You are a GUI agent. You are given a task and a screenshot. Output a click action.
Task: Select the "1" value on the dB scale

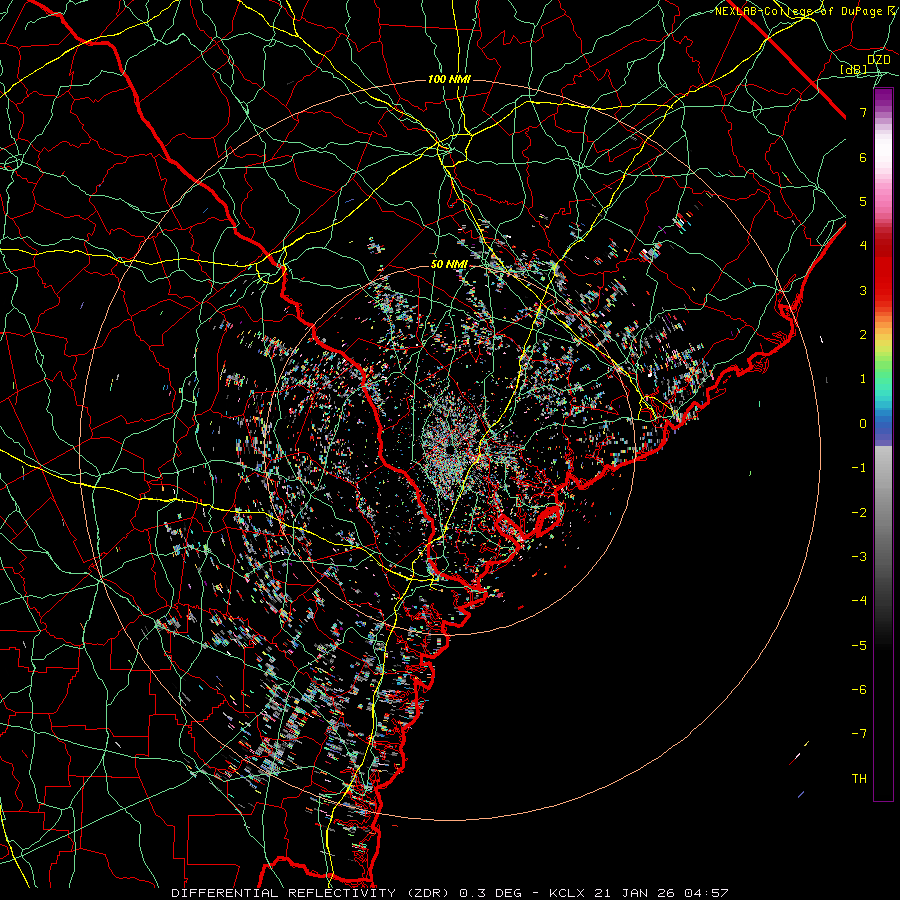(863, 379)
